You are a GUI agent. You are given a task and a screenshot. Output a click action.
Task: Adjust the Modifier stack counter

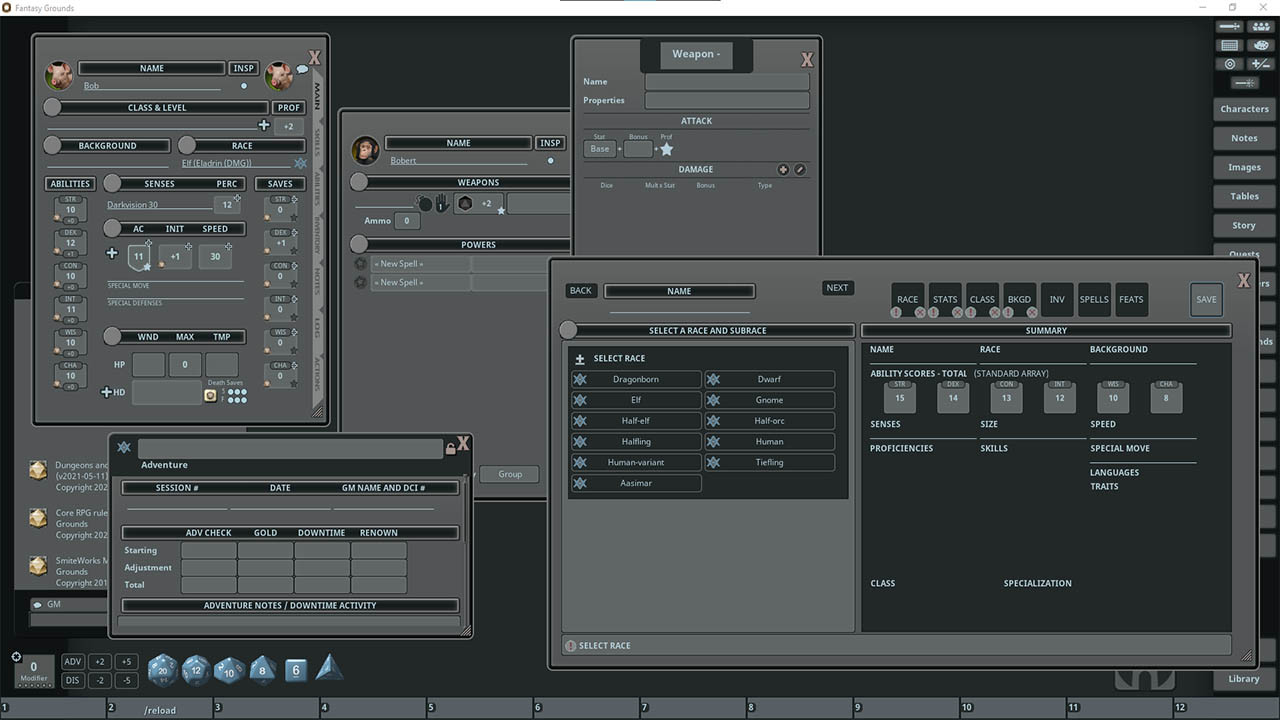click(34, 668)
